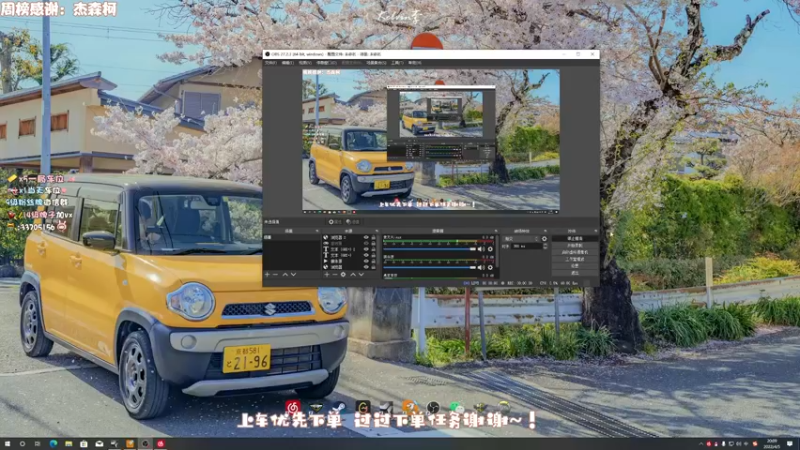Open the Mail app from the taskbar
This screenshot has width=800, height=450.
(99, 443)
